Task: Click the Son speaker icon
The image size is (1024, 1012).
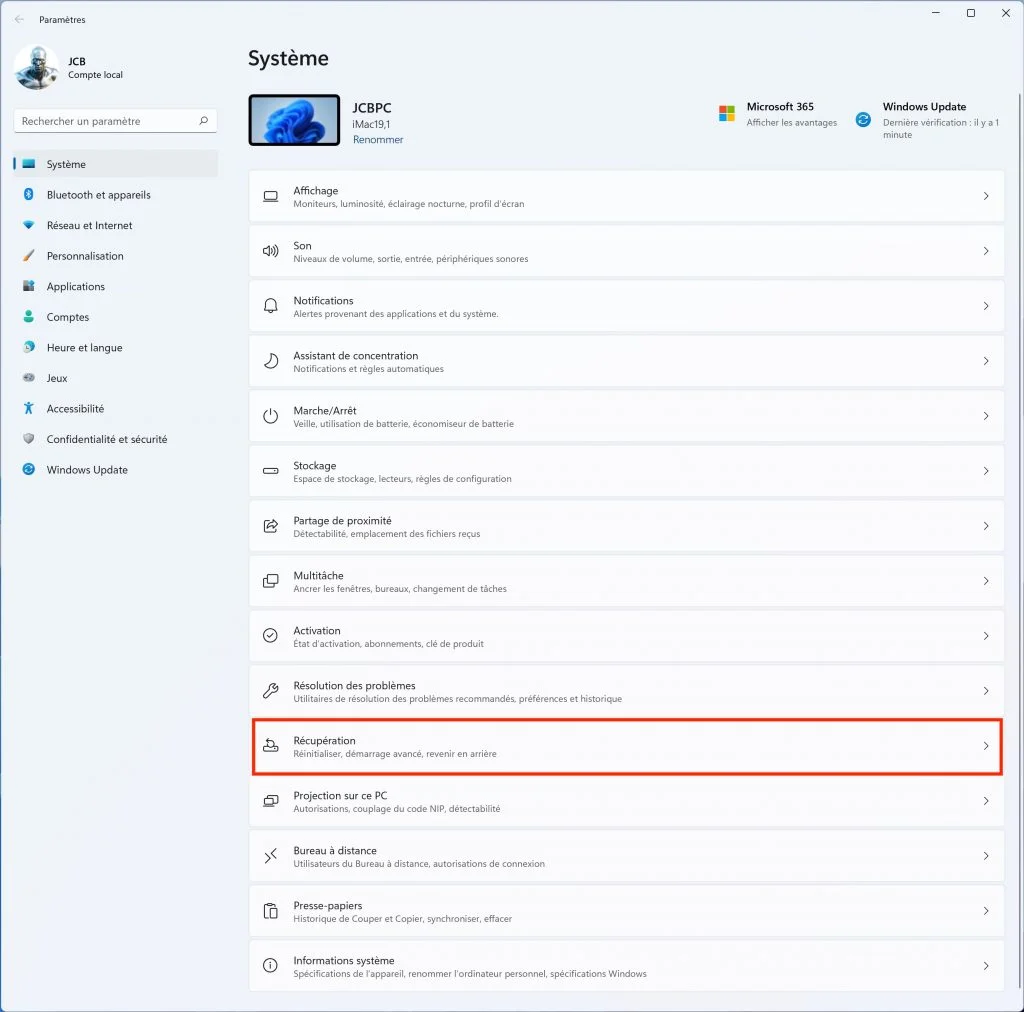Action: (x=270, y=251)
